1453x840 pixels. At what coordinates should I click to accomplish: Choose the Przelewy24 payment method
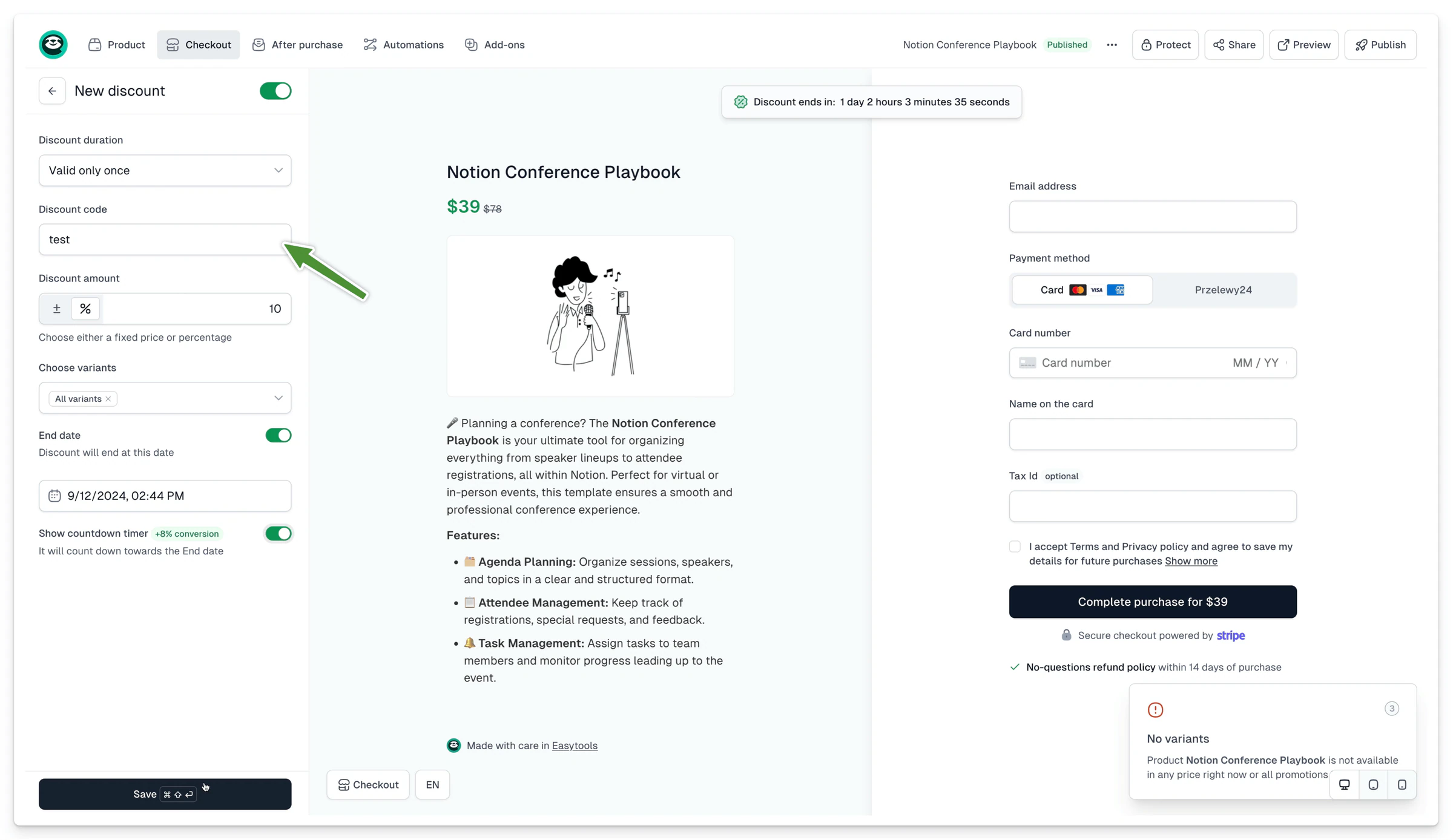1224,290
